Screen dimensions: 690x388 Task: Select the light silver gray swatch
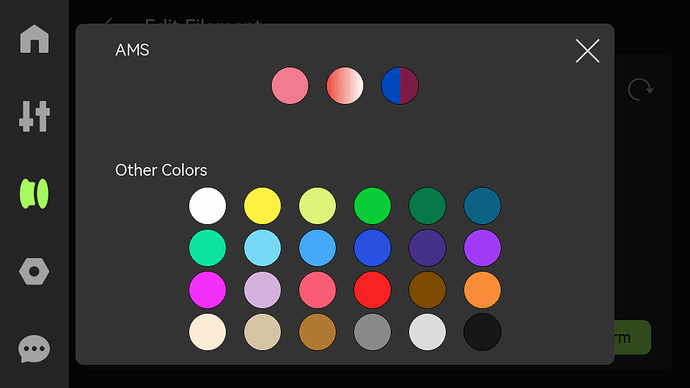pyautogui.click(x=427, y=332)
